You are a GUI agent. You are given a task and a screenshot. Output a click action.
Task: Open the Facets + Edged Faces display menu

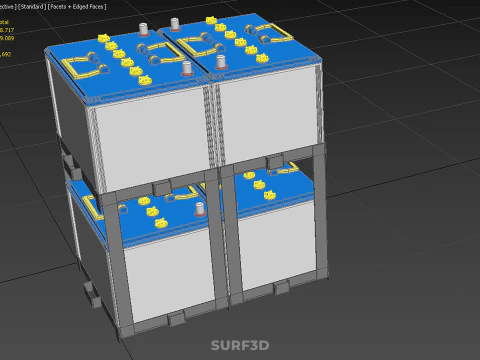(x=77, y=7)
